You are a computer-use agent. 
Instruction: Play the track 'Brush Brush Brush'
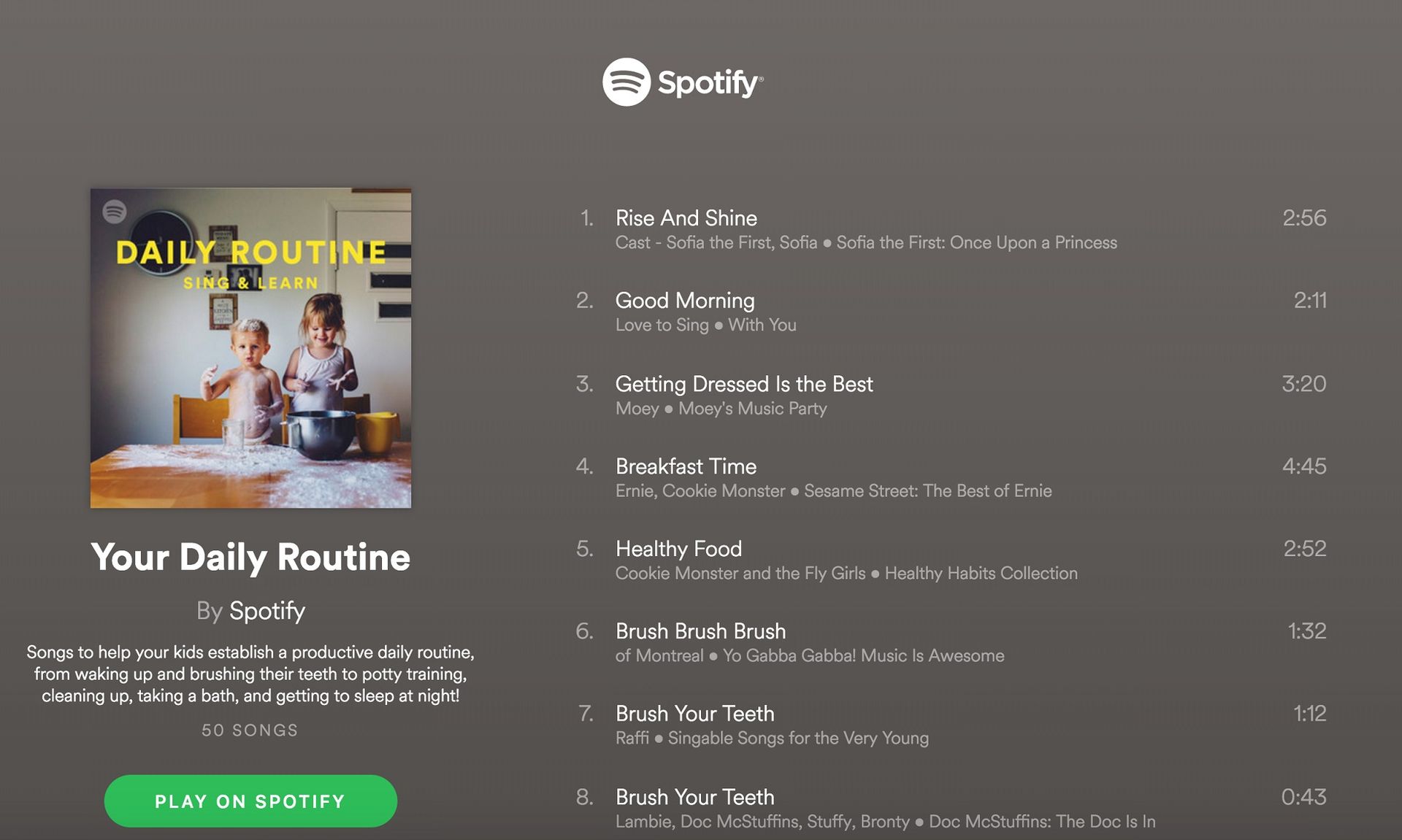(x=700, y=631)
